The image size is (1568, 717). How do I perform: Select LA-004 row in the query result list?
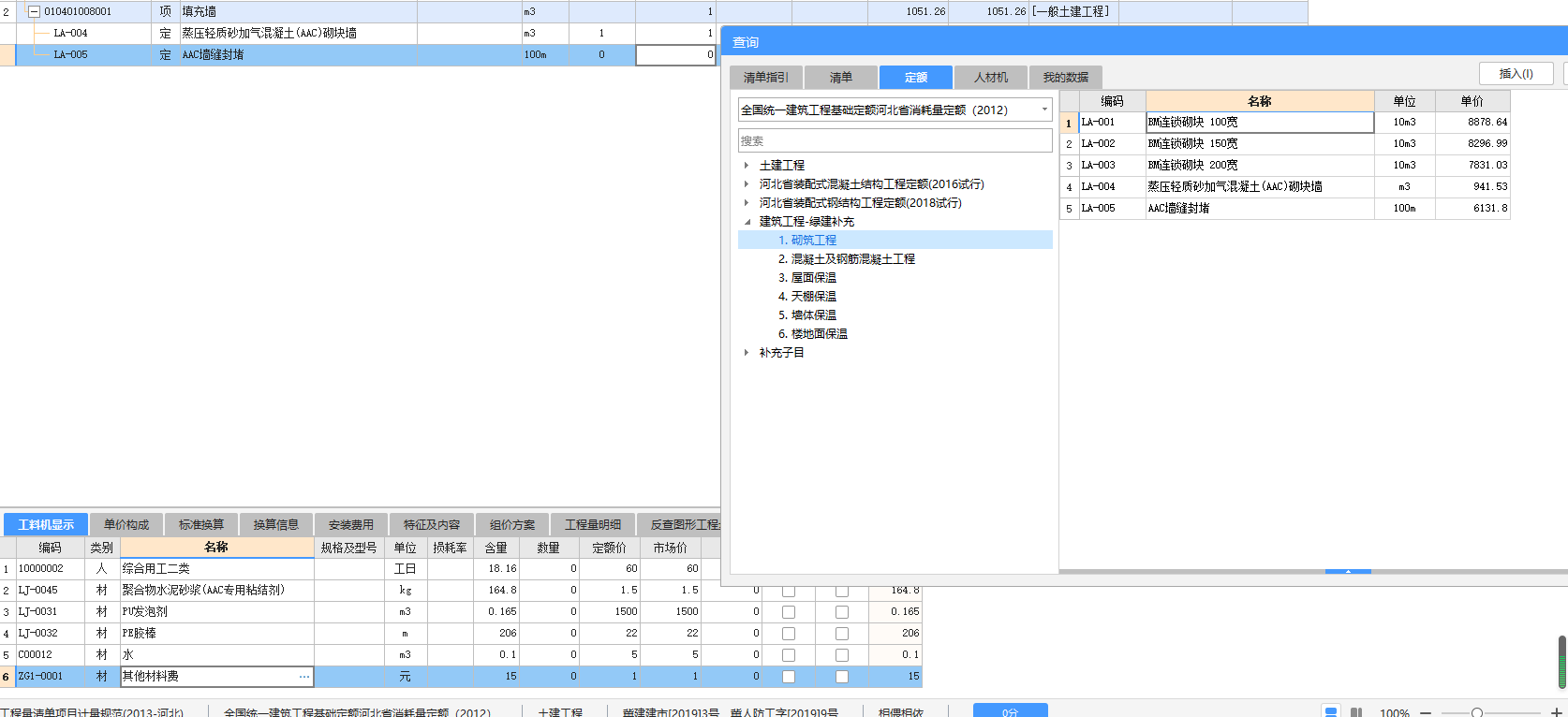(x=1285, y=187)
